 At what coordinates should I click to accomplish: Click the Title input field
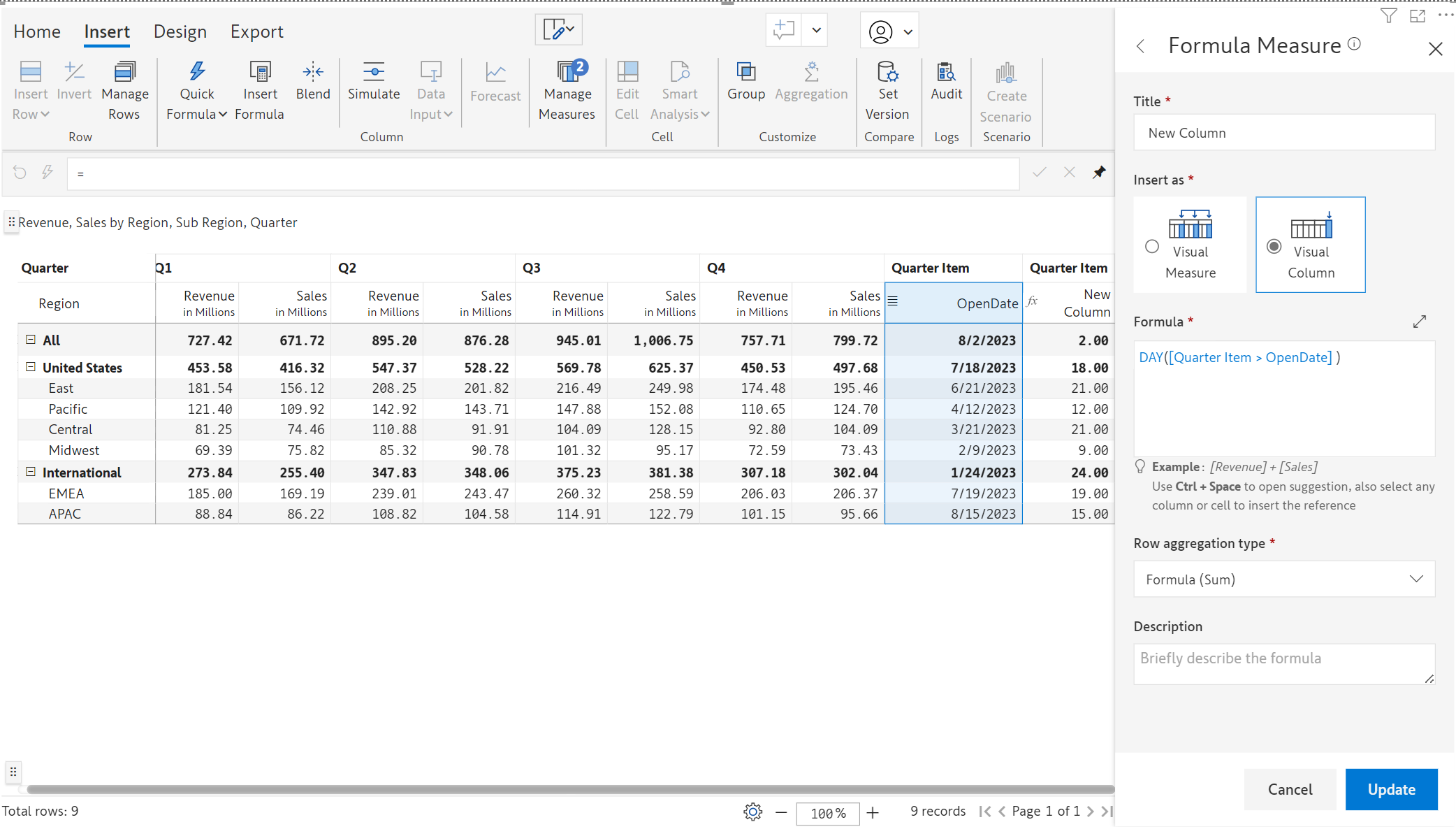tap(1283, 133)
